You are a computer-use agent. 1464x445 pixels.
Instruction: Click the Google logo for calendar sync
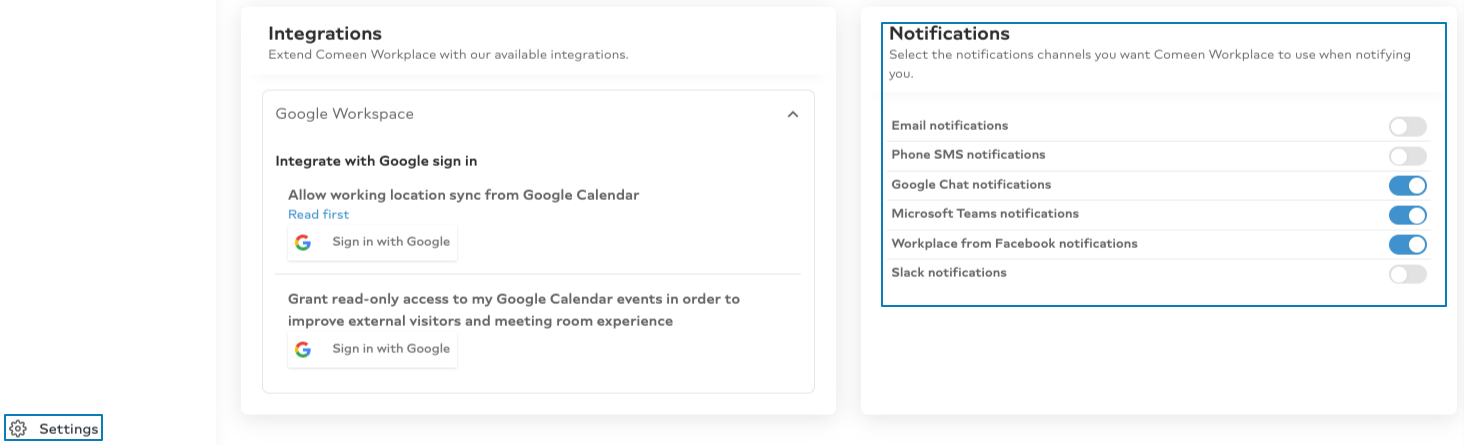[303, 242]
